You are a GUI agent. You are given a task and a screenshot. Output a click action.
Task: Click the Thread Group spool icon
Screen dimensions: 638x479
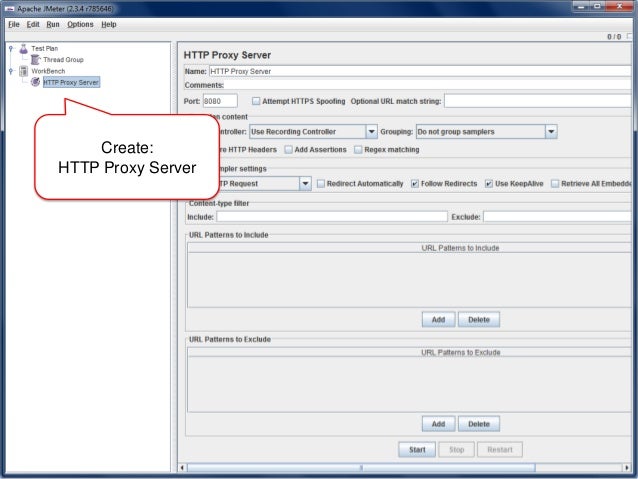(x=35, y=60)
